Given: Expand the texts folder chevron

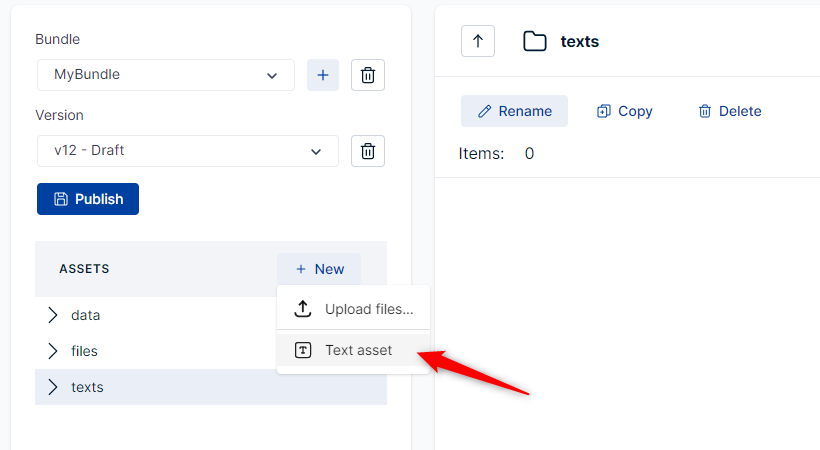Looking at the screenshot, I should pyautogui.click(x=53, y=387).
